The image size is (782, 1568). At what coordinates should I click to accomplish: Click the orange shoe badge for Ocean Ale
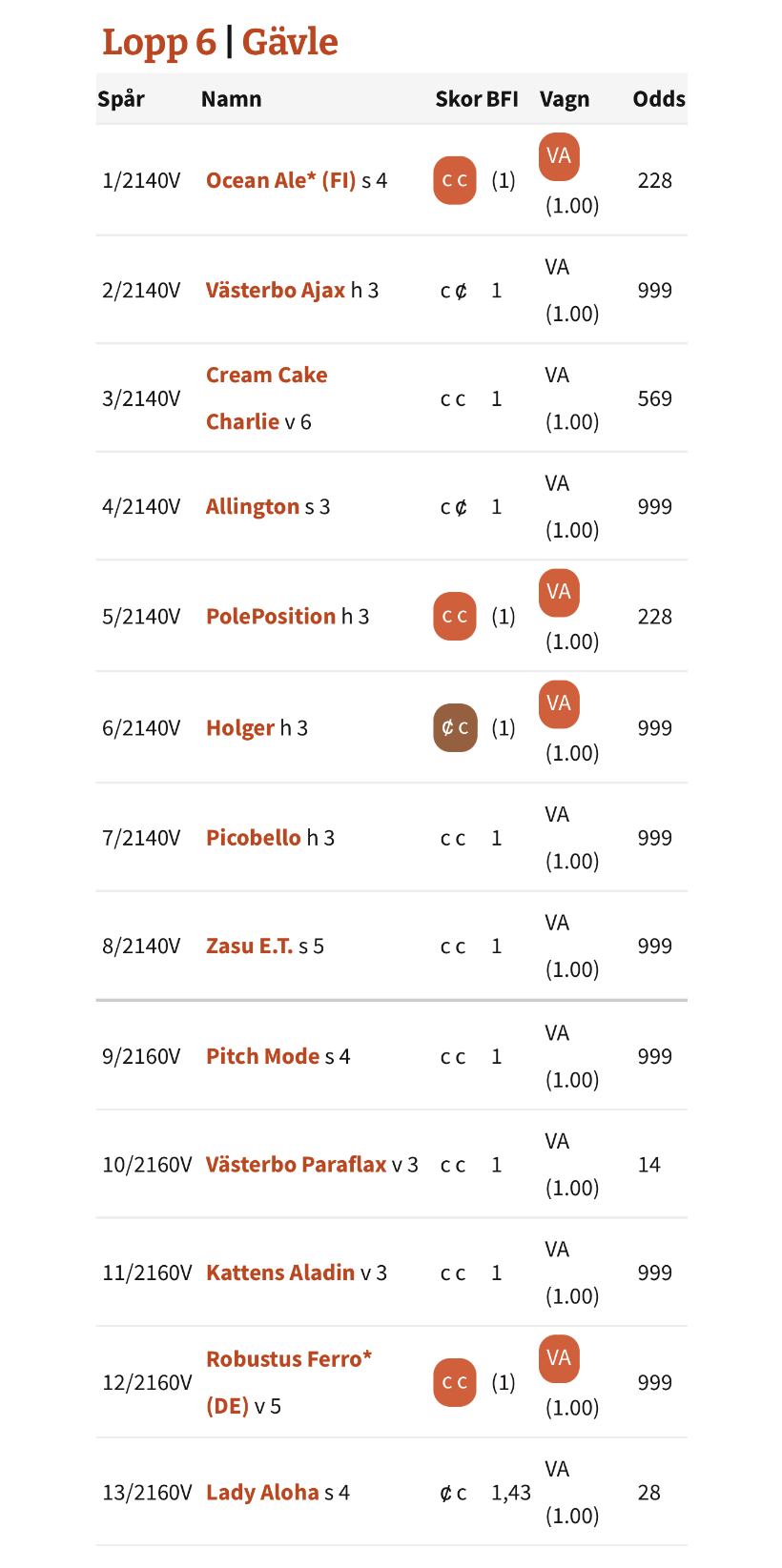pos(455,180)
